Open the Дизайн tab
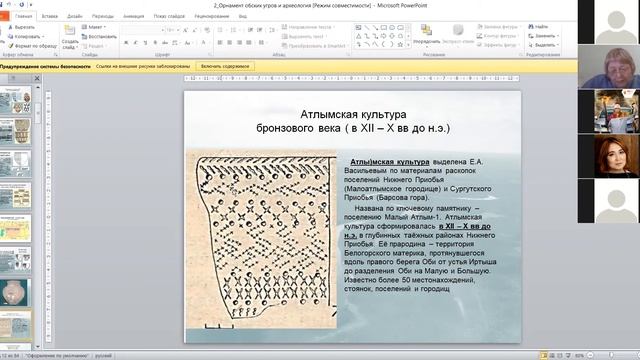This screenshot has height=360, width=640. (x=75, y=16)
